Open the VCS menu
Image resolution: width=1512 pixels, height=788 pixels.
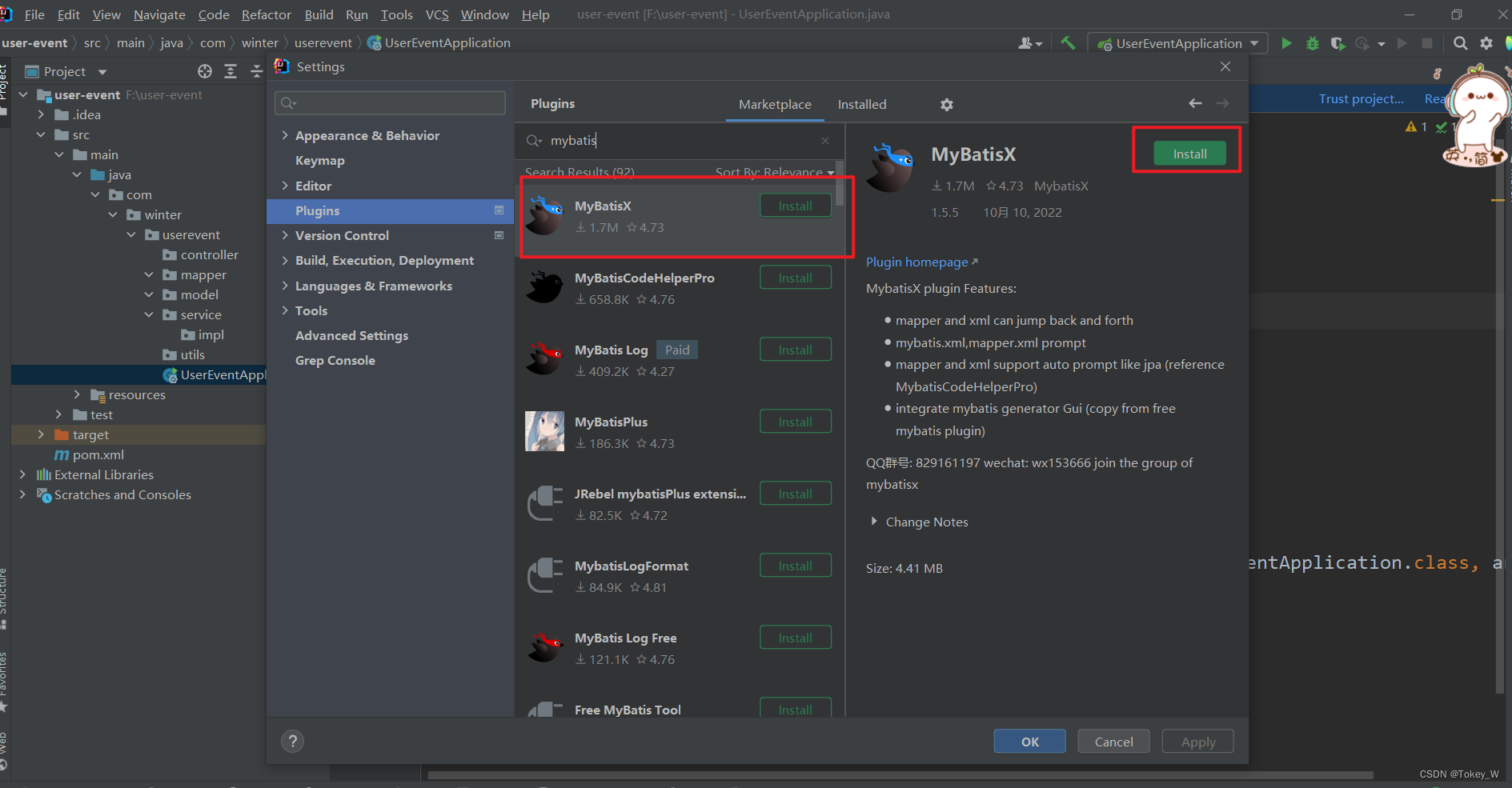437,14
